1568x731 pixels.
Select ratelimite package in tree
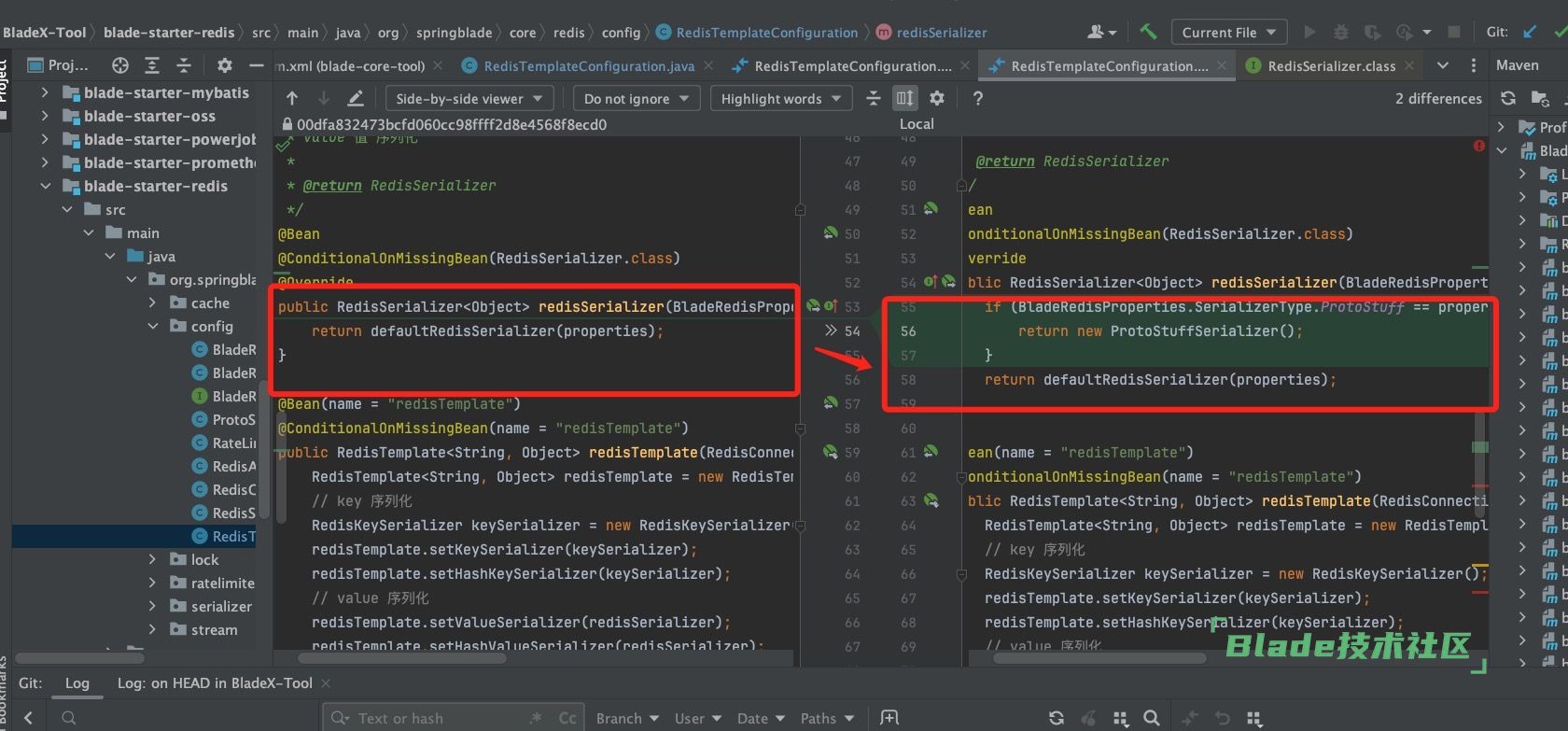pyautogui.click(x=223, y=583)
